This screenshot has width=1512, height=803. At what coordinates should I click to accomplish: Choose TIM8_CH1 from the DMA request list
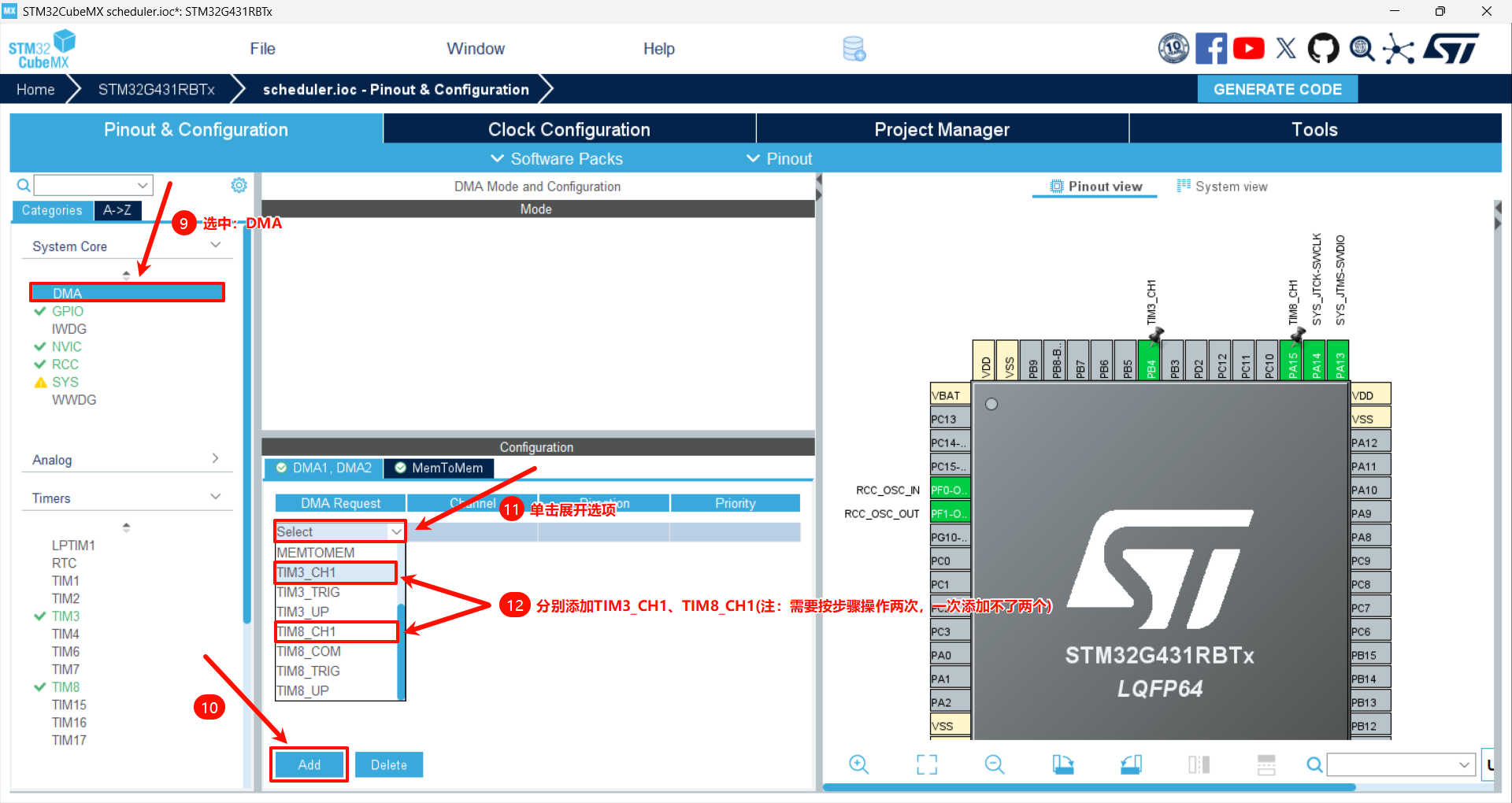coord(336,632)
